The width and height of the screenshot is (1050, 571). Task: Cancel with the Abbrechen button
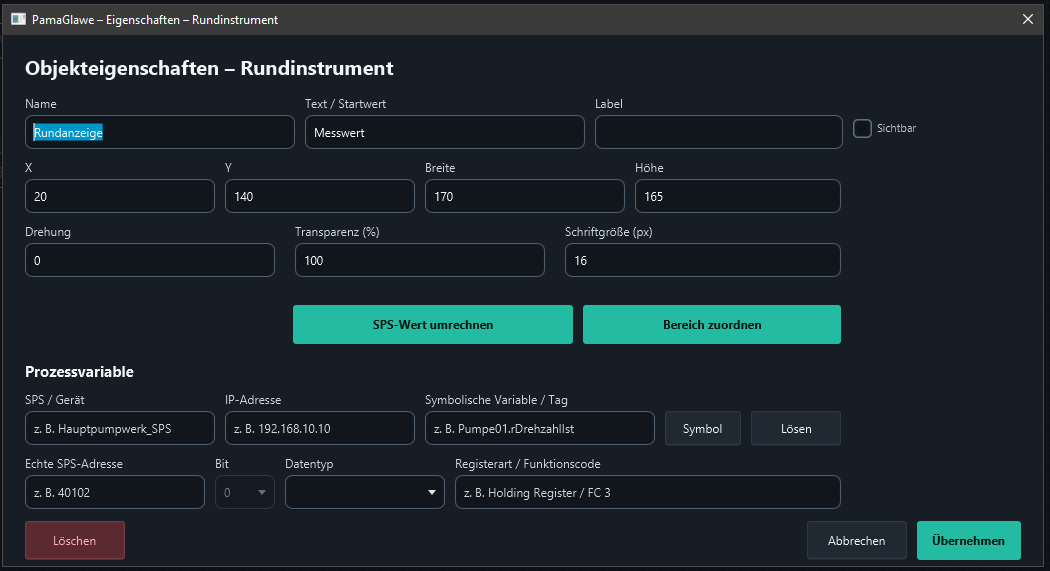(856, 540)
